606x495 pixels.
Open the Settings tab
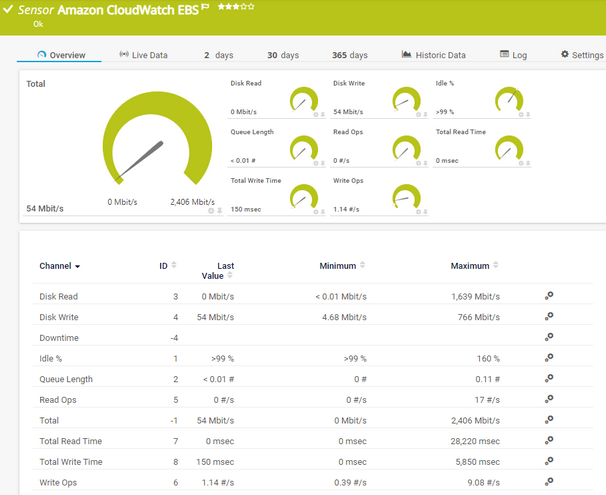pyautogui.click(x=582, y=55)
